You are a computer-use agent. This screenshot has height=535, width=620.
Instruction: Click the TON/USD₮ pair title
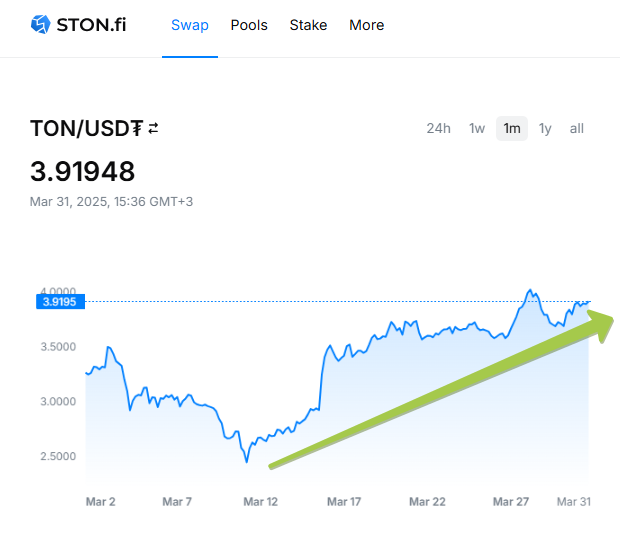point(86,129)
